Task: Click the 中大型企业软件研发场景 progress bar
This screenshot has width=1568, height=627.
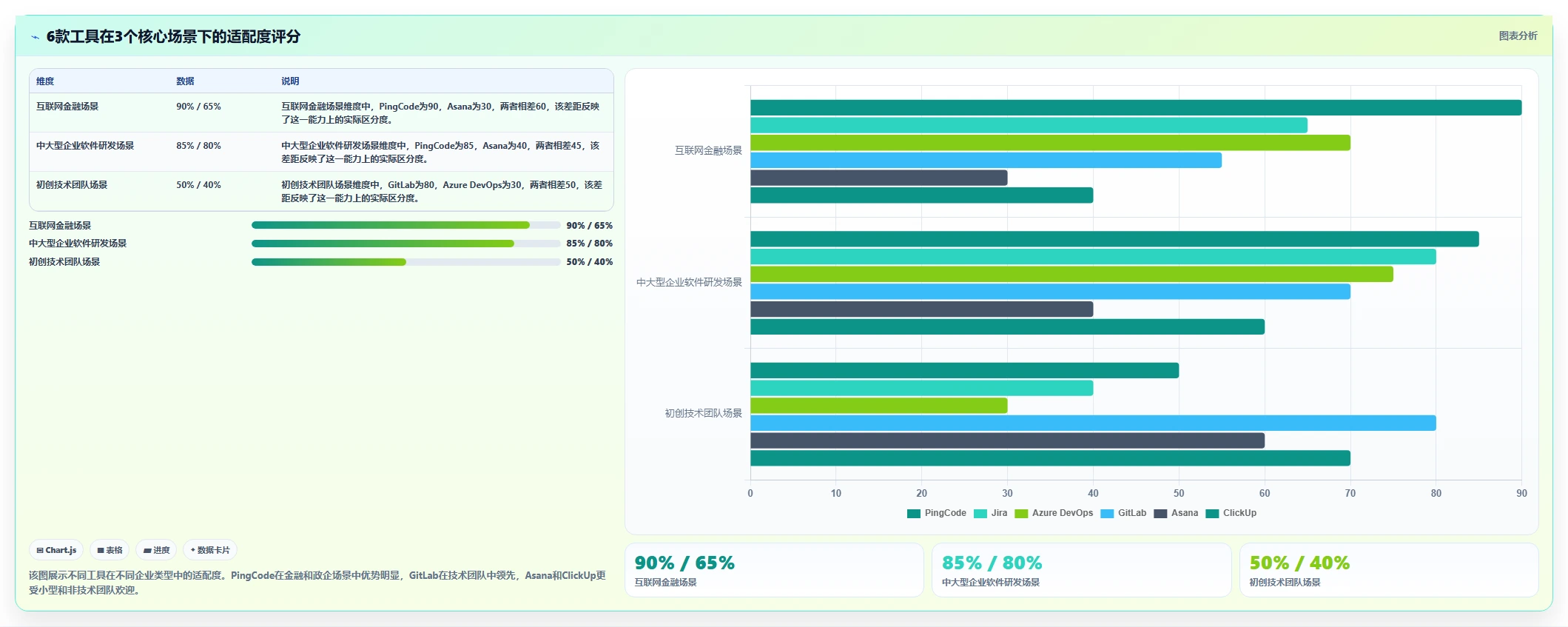Action: tap(406, 244)
